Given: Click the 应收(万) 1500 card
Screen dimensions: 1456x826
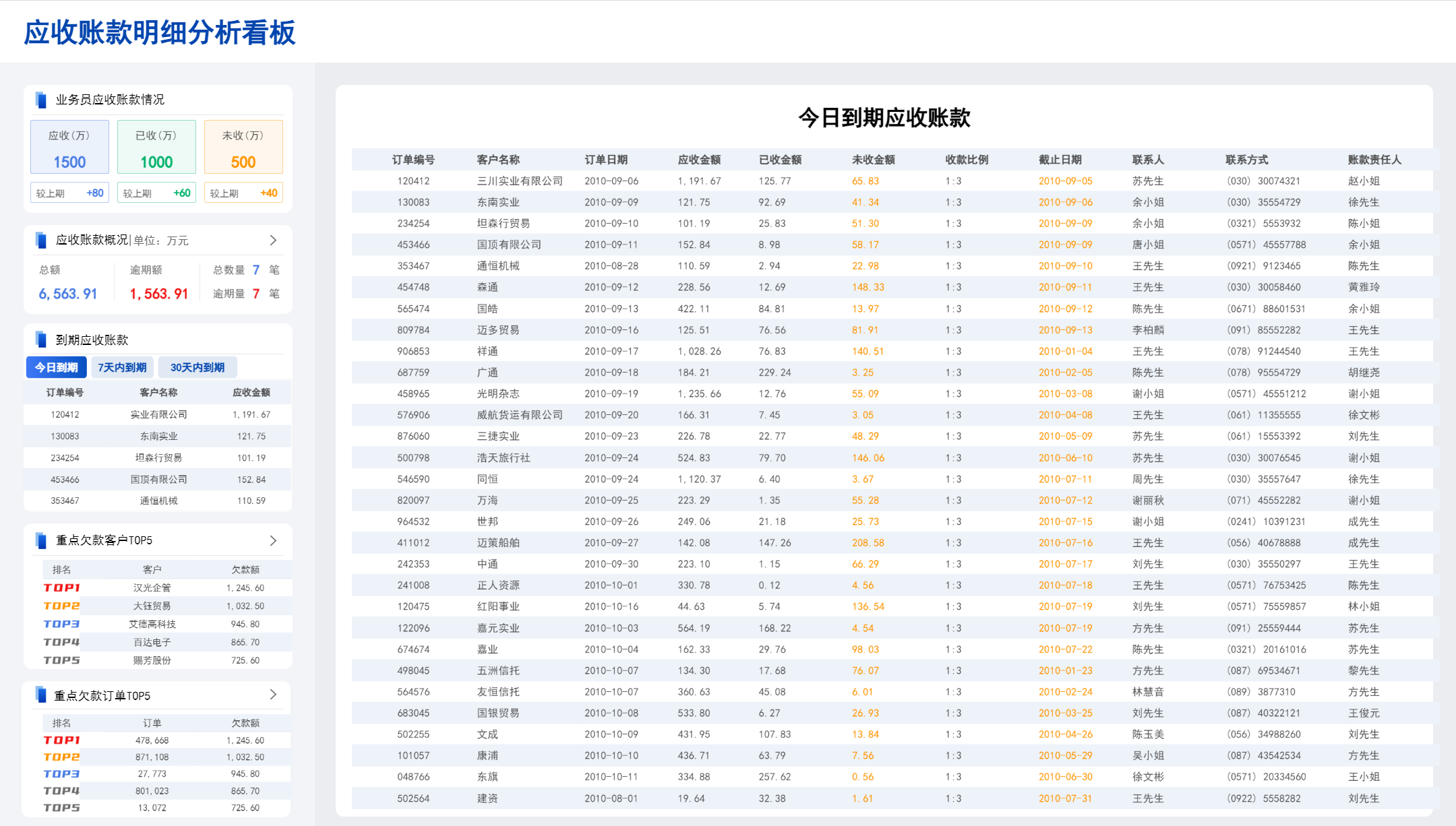Looking at the screenshot, I should tap(69, 148).
